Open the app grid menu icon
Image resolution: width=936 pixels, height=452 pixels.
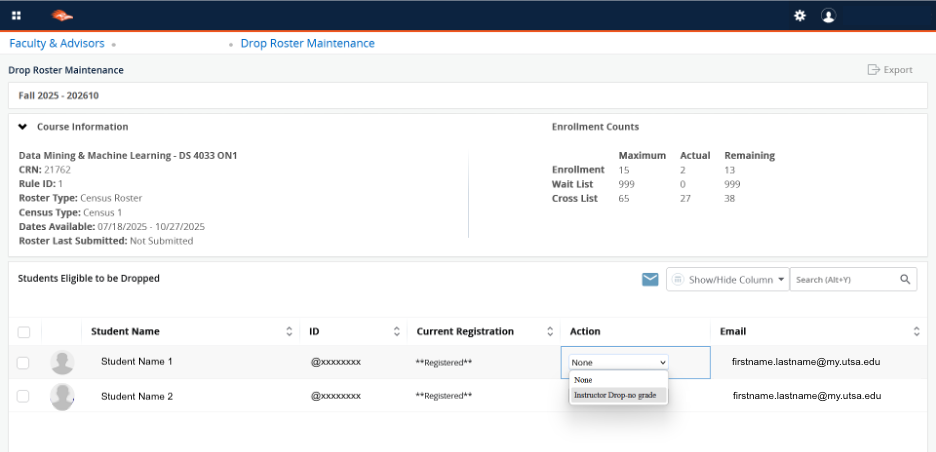tap(16, 15)
